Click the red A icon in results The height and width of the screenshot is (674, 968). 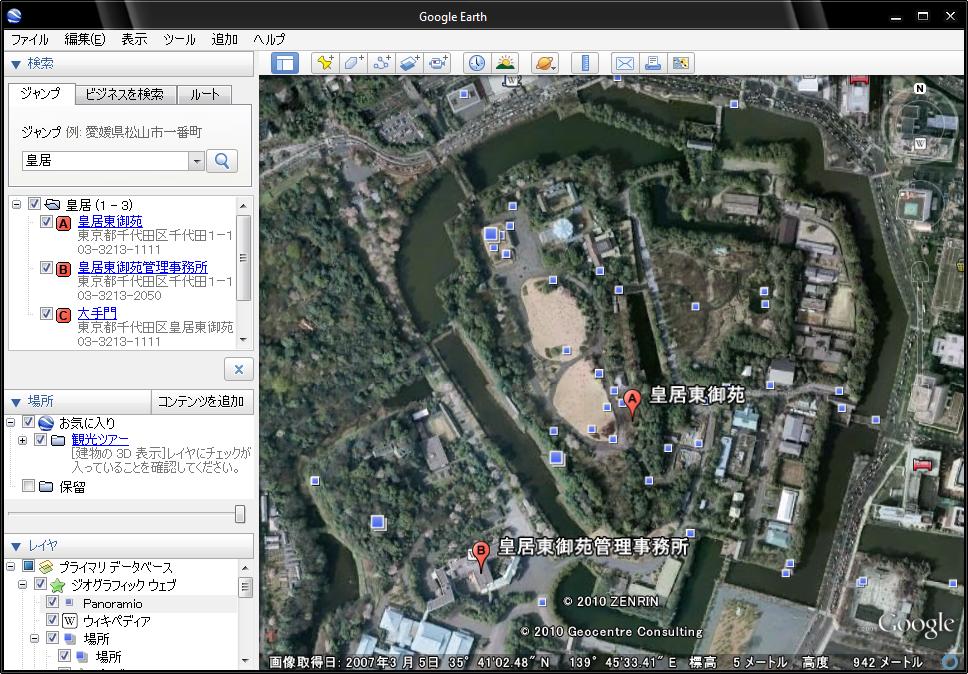tap(63, 223)
